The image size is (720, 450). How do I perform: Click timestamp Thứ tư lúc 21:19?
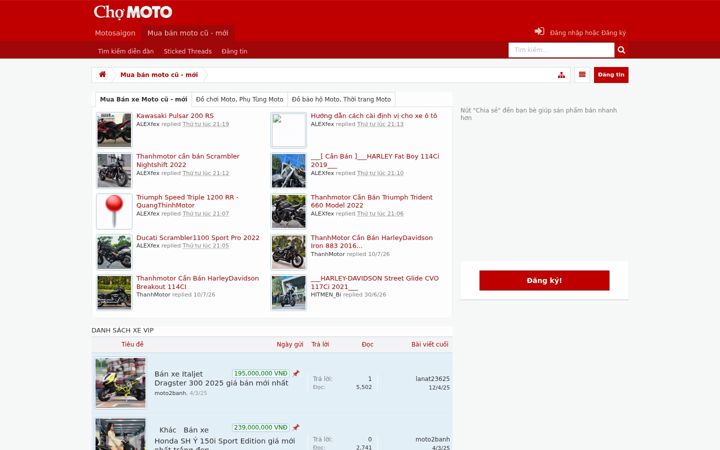[206, 124]
